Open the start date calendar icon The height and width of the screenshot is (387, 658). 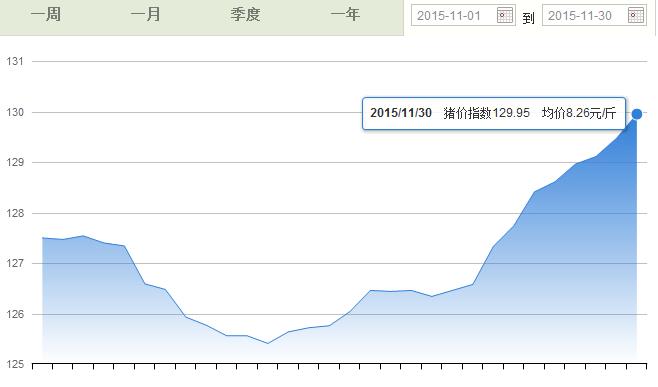click(505, 16)
